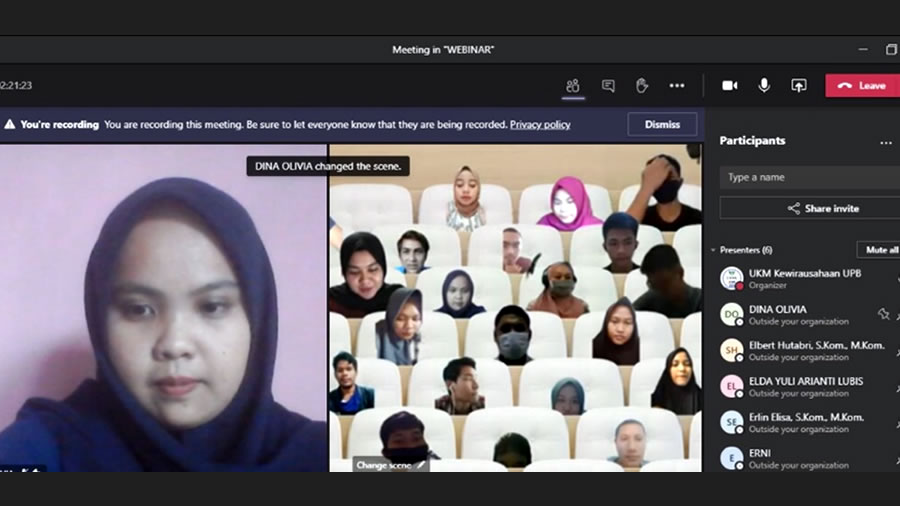
Task: Open the Show participants icon
Action: [573, 86]
